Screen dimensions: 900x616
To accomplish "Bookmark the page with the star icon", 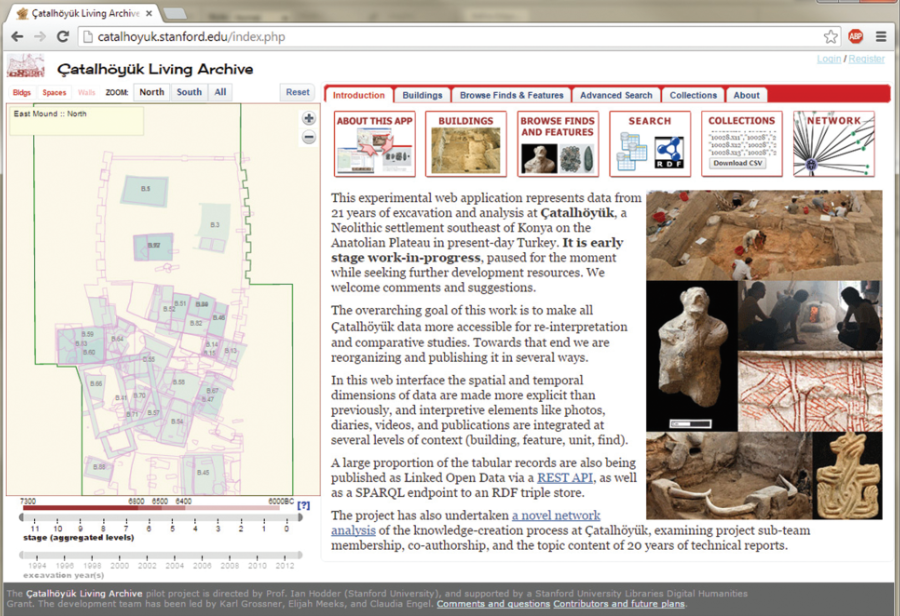I will 830,36.
